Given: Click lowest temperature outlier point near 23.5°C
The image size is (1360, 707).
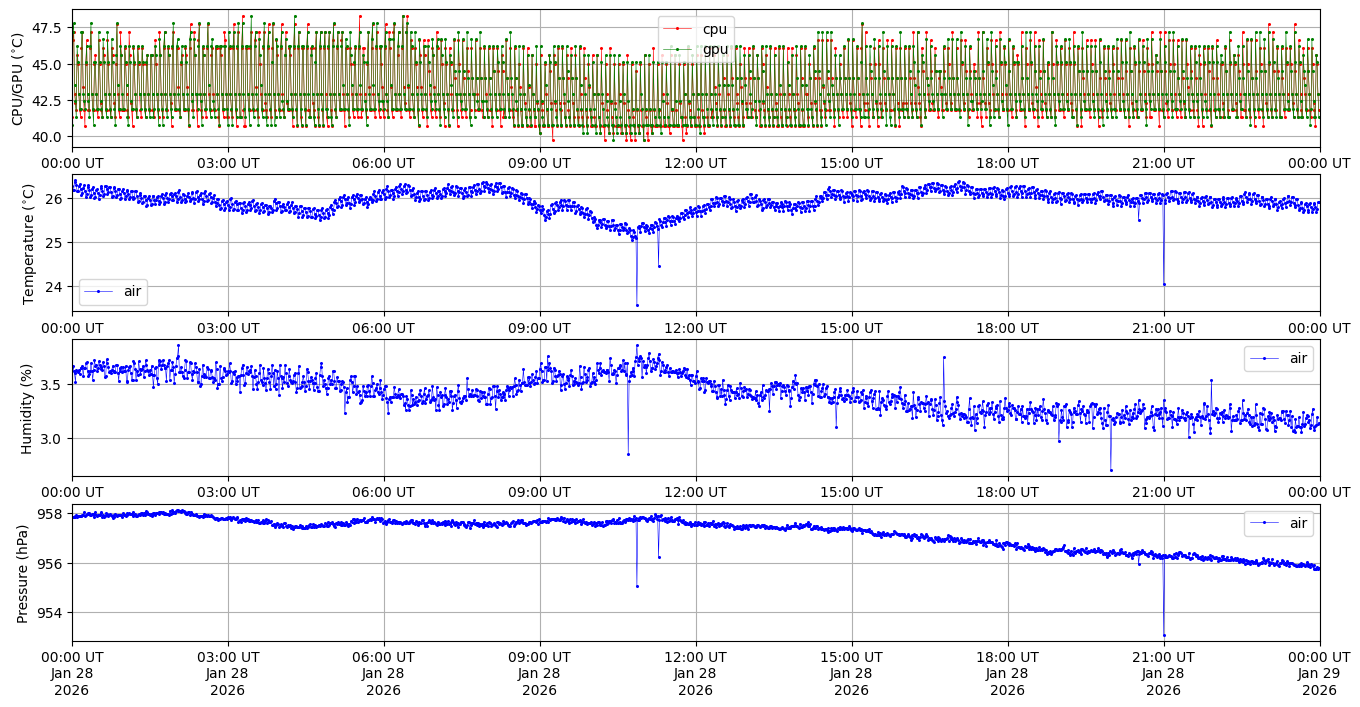Looking at the screenshot, I should coord(637,305).
